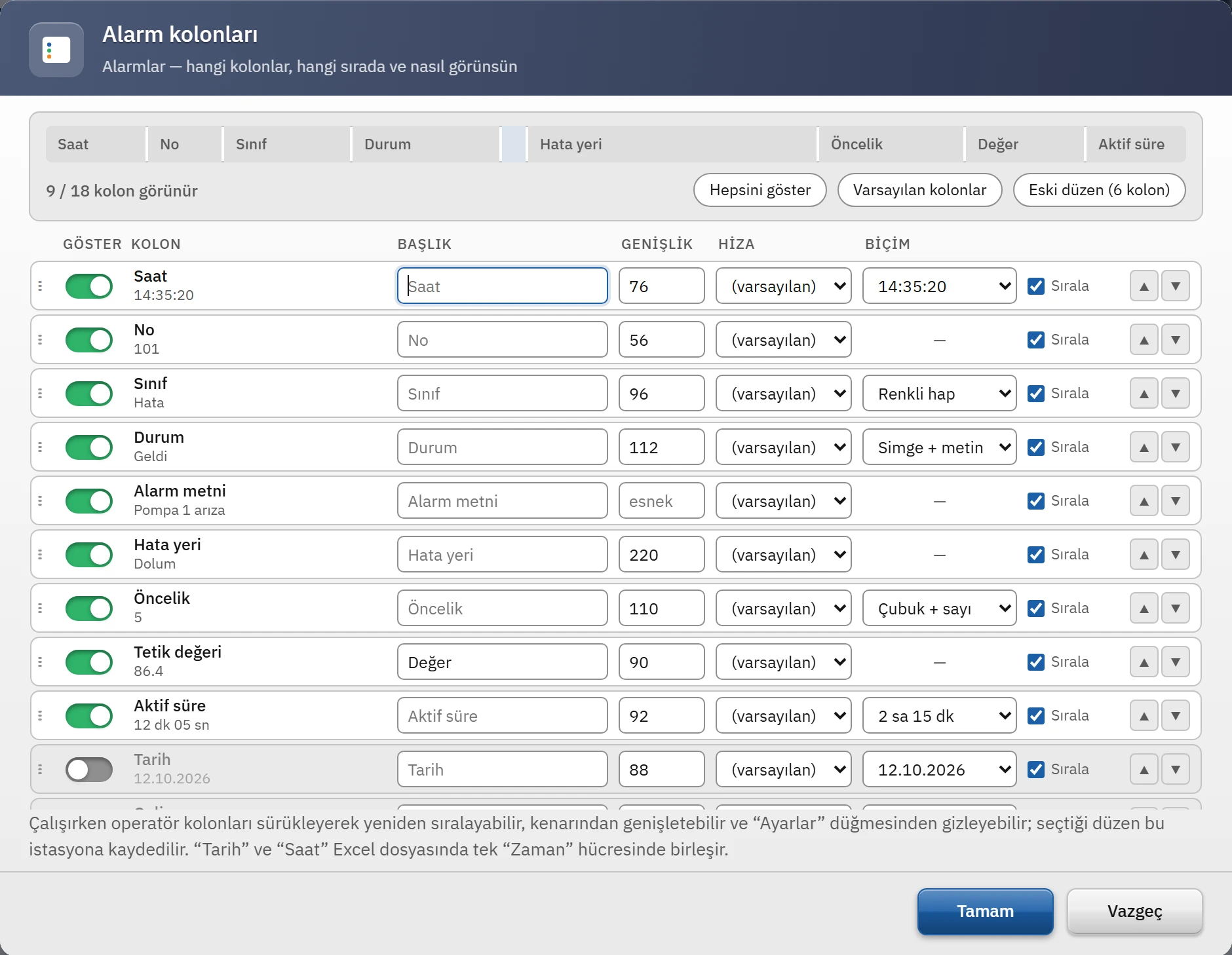
Task: Click drag handle of Öncelik row
Action: (x=40, y=609)
